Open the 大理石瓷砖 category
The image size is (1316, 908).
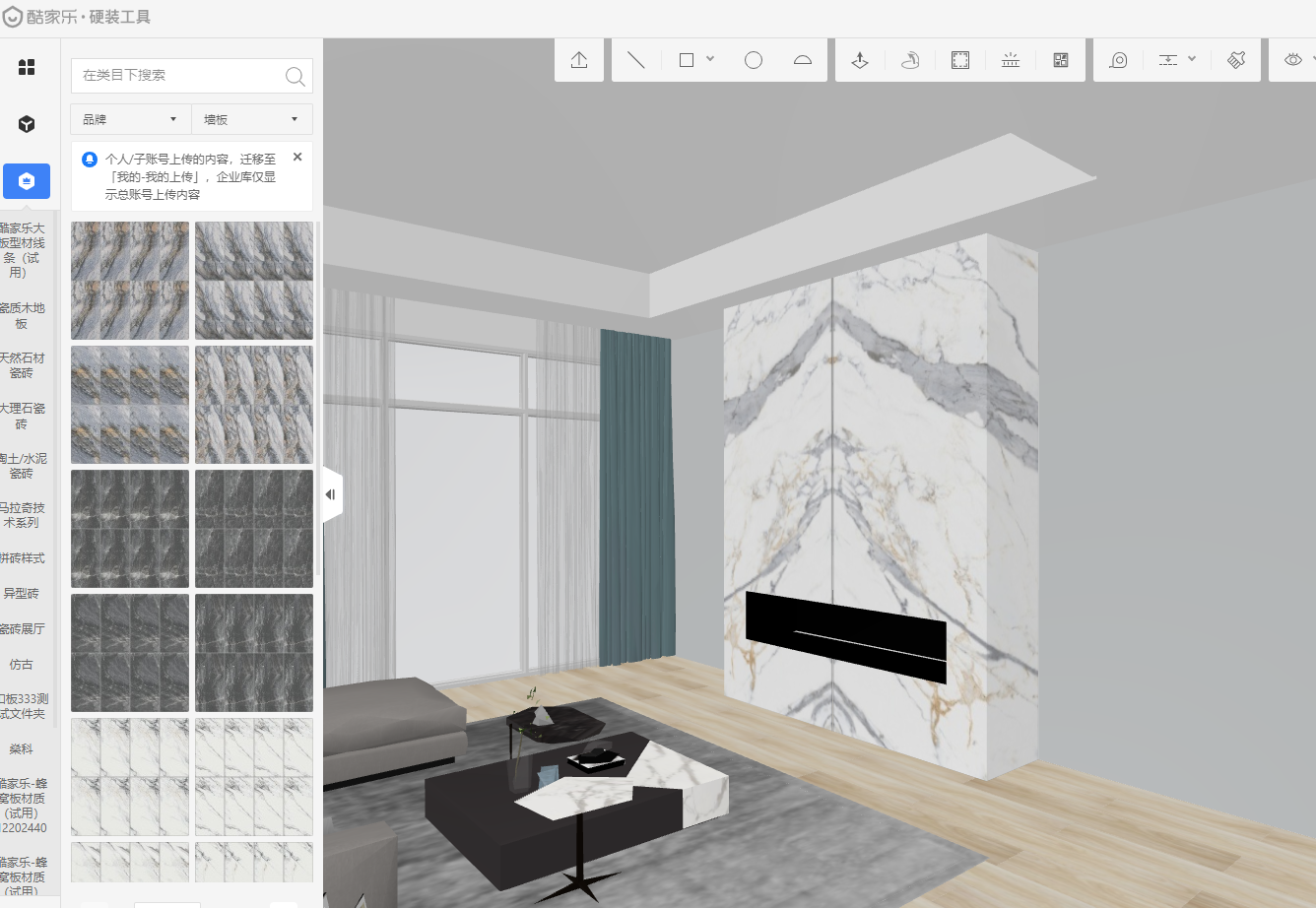22,416
